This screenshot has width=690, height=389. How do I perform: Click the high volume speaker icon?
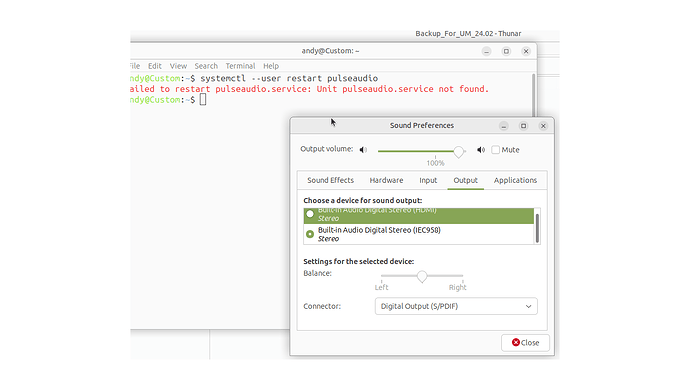point(481,150)
